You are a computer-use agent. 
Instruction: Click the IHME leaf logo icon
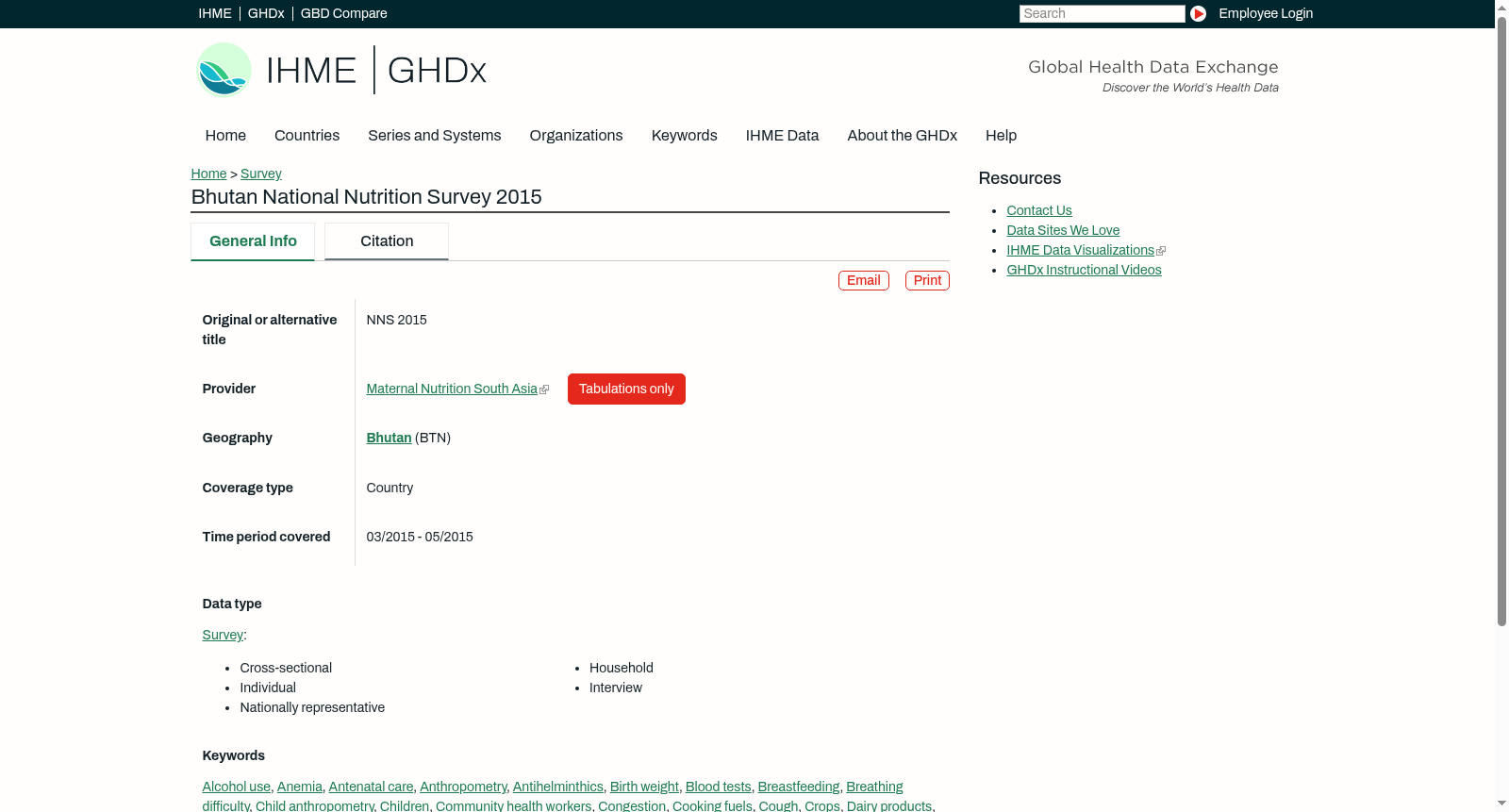224,70
